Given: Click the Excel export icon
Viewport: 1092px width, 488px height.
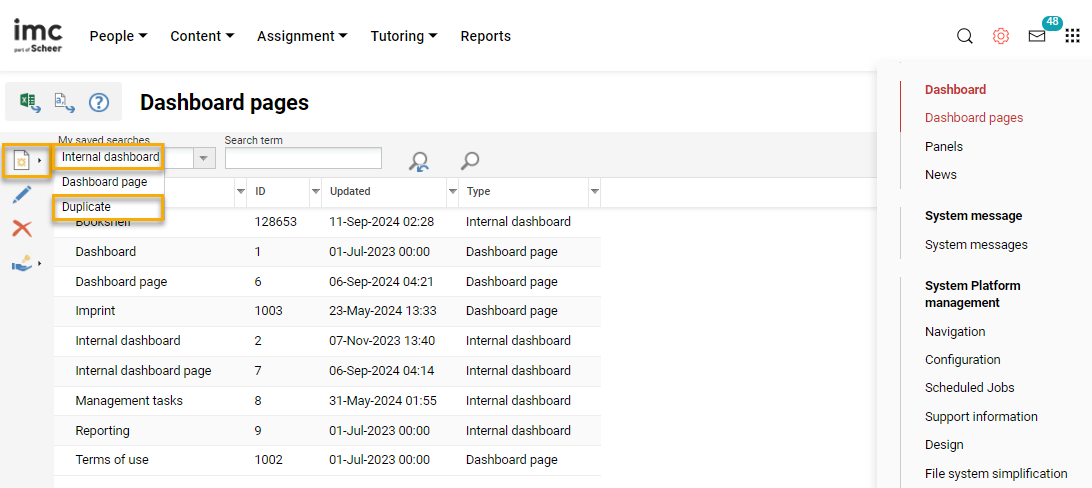Looking at the screenshot, I should tap(29, 102).
